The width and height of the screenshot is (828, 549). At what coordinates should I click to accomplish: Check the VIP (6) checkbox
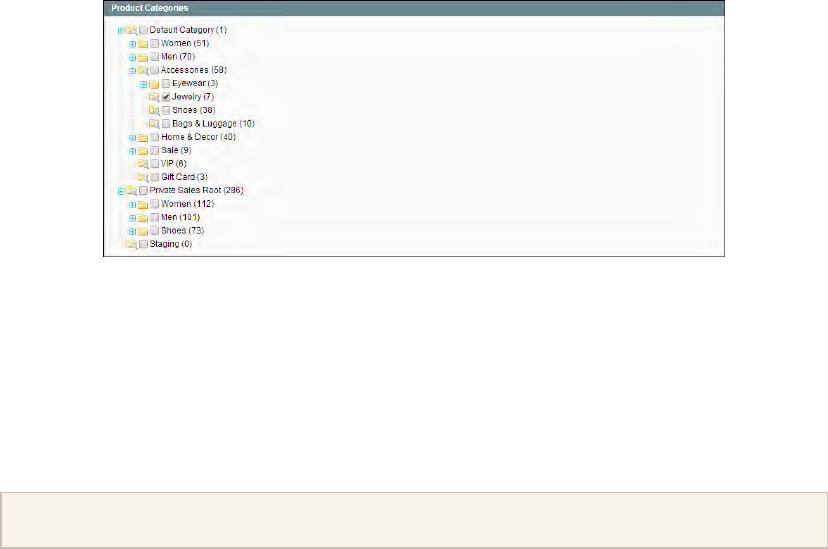point(155,164)
